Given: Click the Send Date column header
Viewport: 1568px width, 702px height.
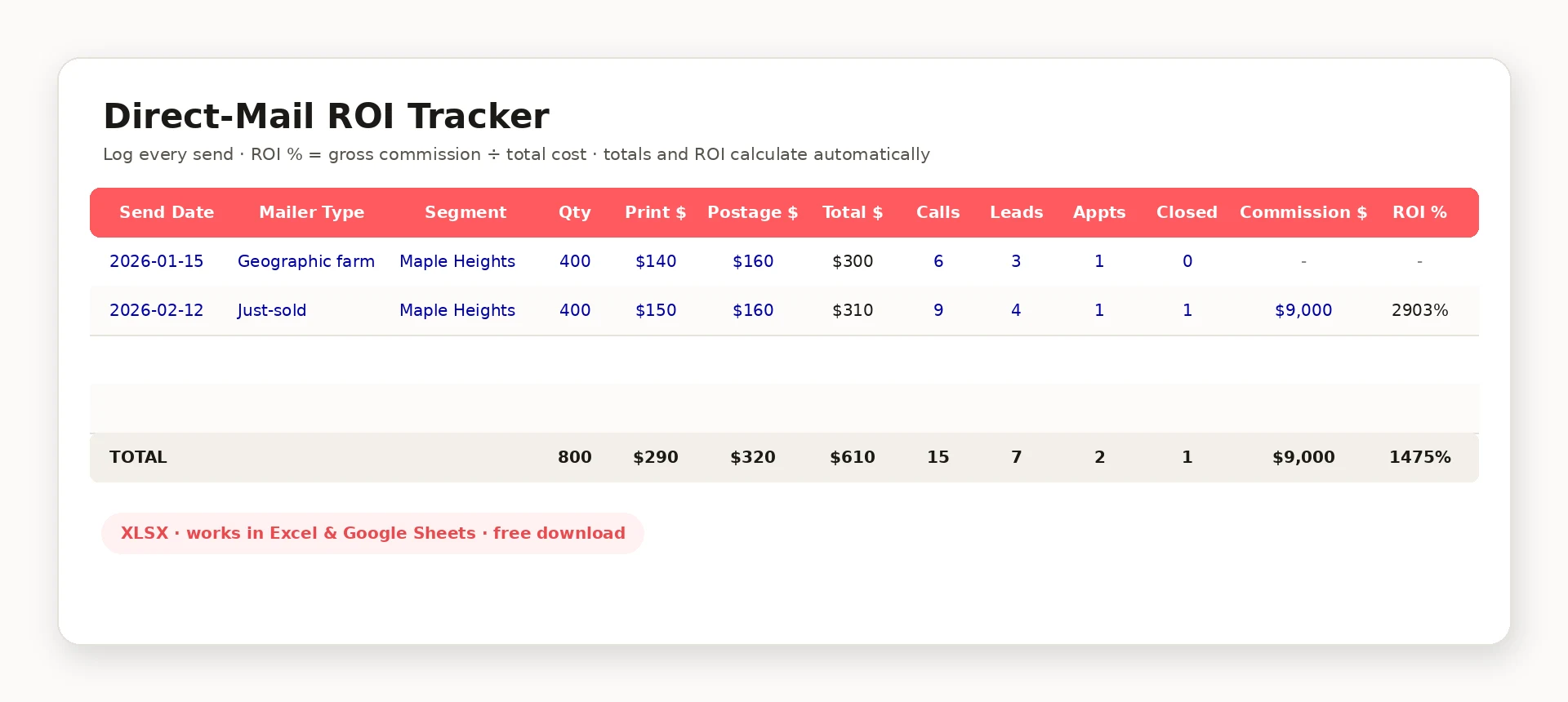Looking at the screenshot, I should tap(167, 212).
